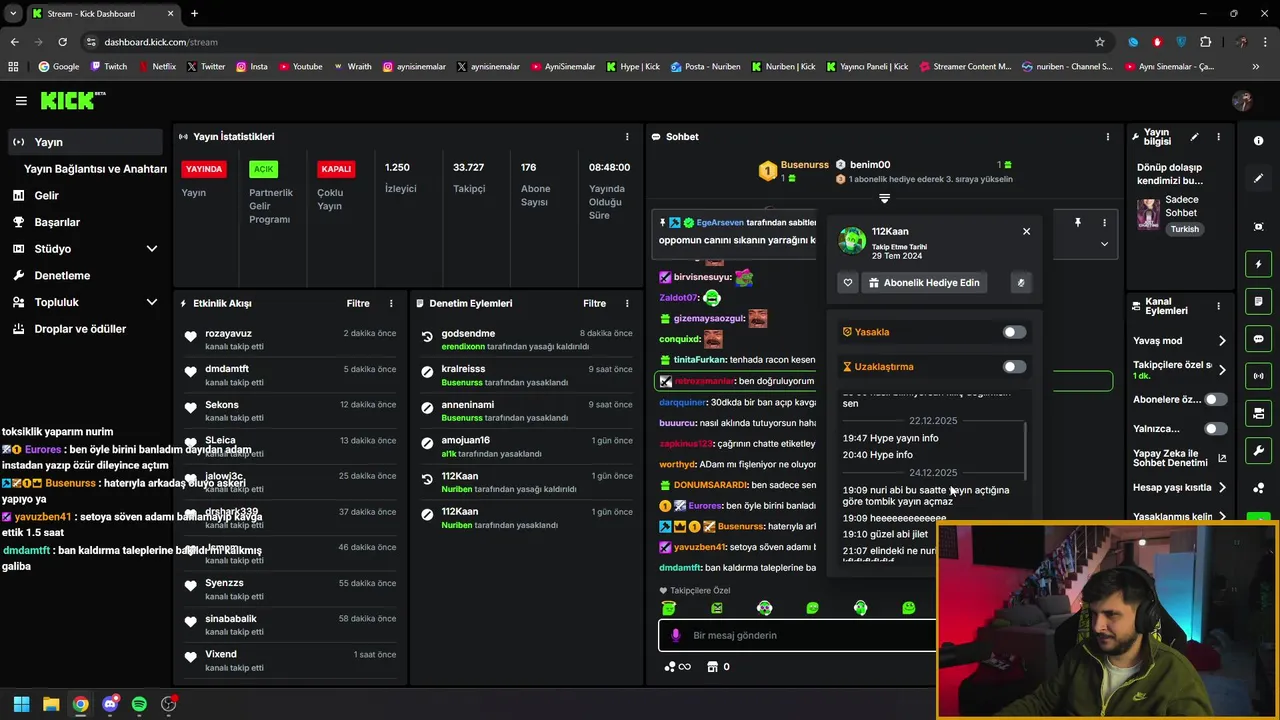Collapse the gift leaderboard with the arrow below it
The width and height of the screenshot is (1280, 720).
tap(884, 199)
